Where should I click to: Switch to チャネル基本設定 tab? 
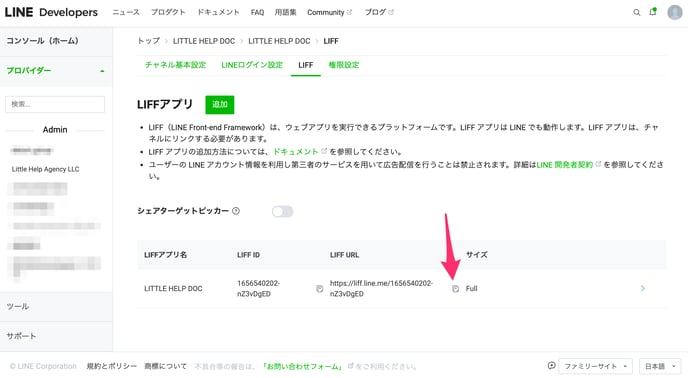176,65
